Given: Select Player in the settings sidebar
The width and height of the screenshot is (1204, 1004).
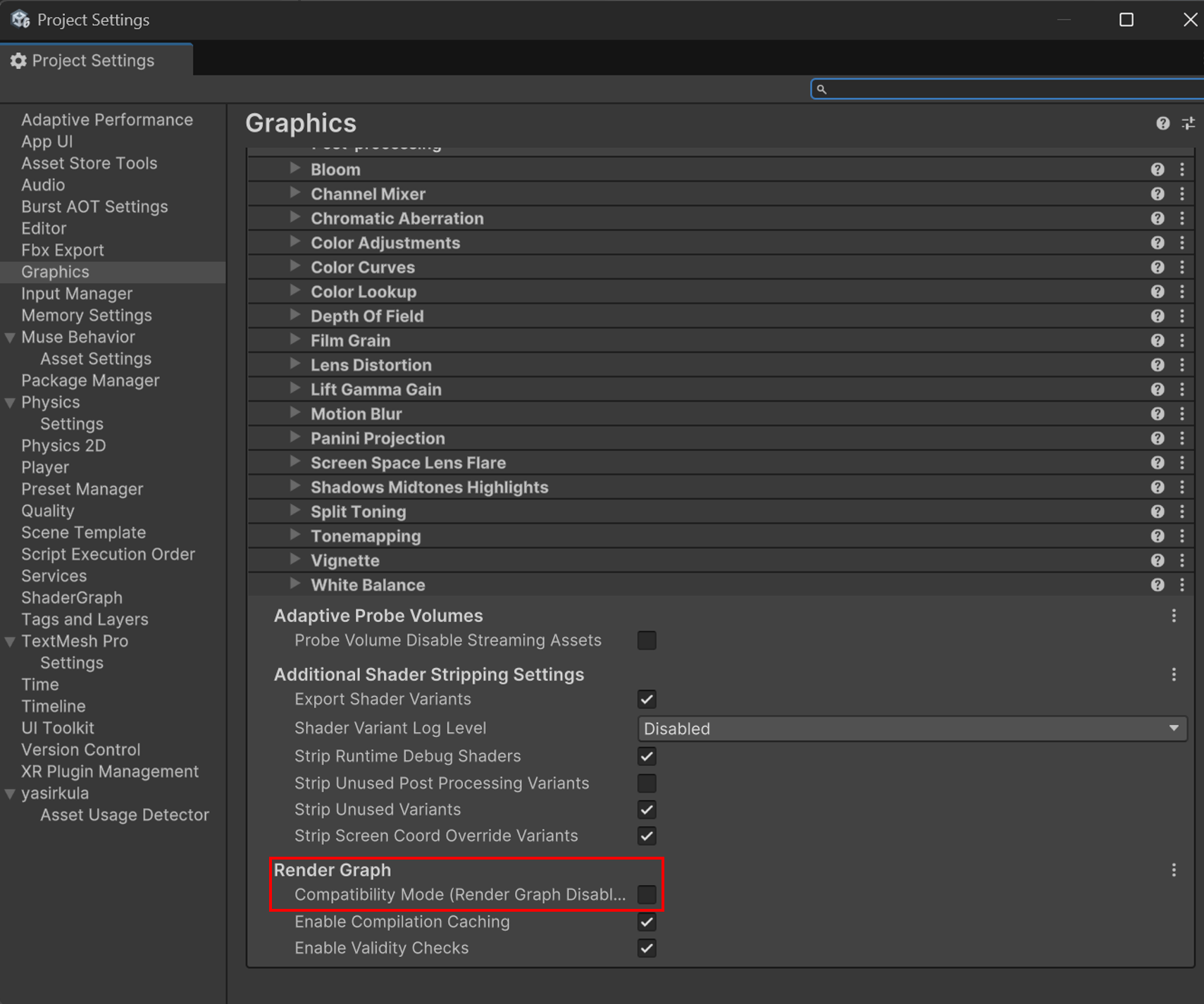Looking at the screenshot, I should click(x=45, y=467).
